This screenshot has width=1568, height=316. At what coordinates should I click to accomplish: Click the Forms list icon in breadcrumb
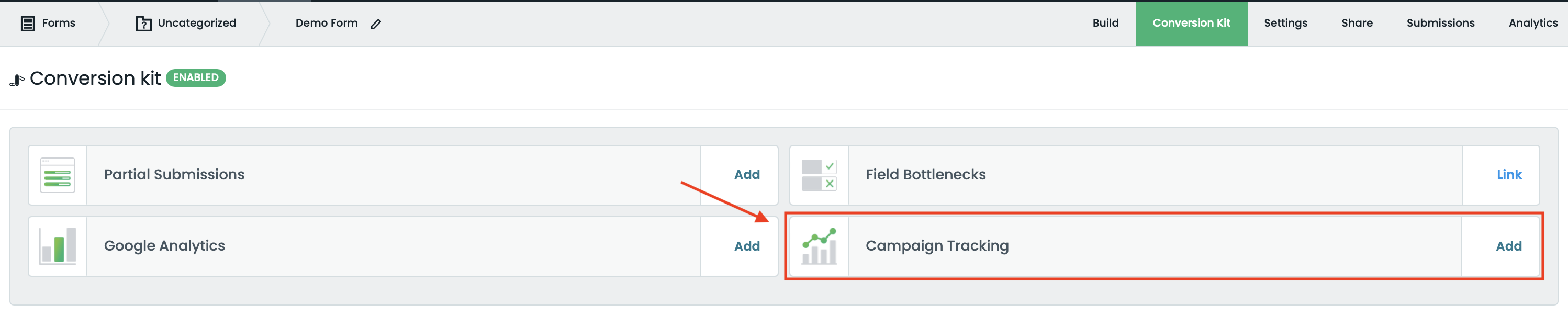[27, 24]
